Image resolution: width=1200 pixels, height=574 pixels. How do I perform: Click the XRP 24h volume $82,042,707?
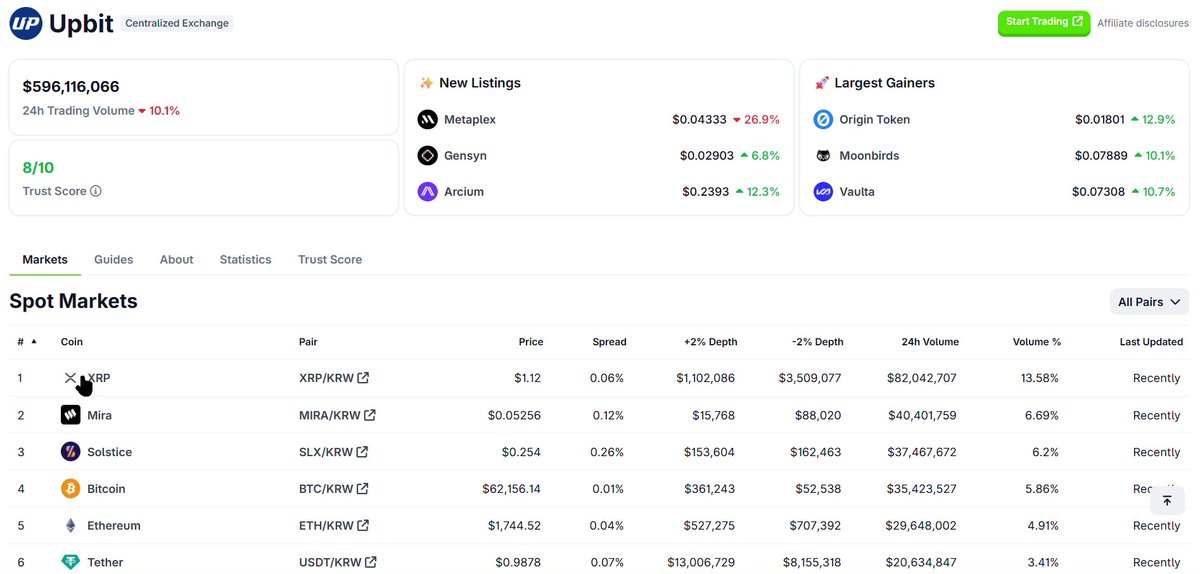tap(922, 378)
